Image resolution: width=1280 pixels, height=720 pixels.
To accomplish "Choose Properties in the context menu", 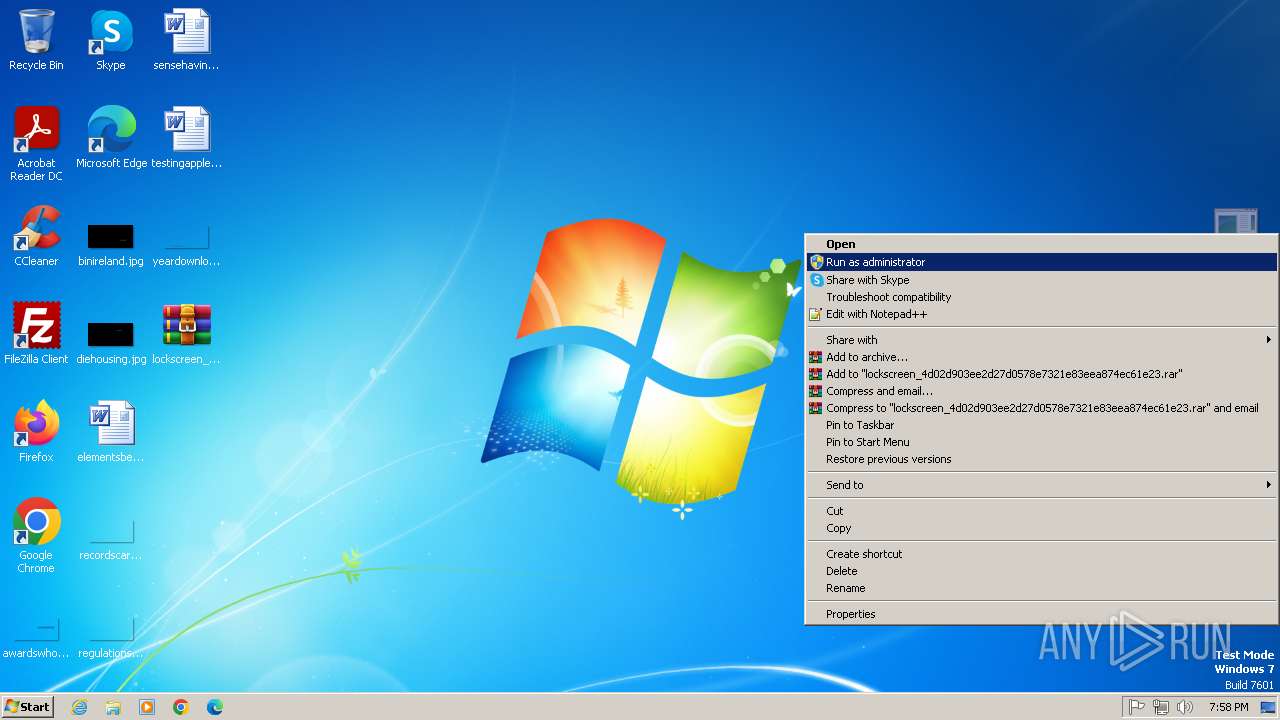I will click(x=1042, y=614).
